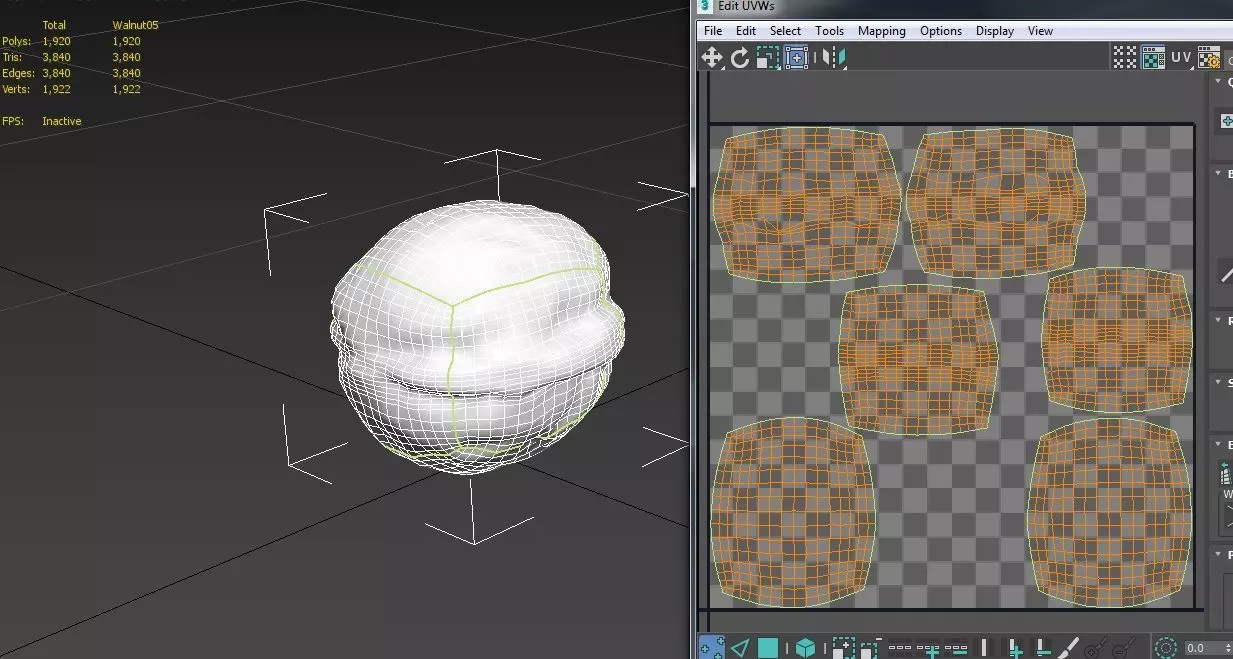Reduce the paint select brush size
Image resolution: width=1233 pixels, height=659 pixels.
[x=1124, y=648]
